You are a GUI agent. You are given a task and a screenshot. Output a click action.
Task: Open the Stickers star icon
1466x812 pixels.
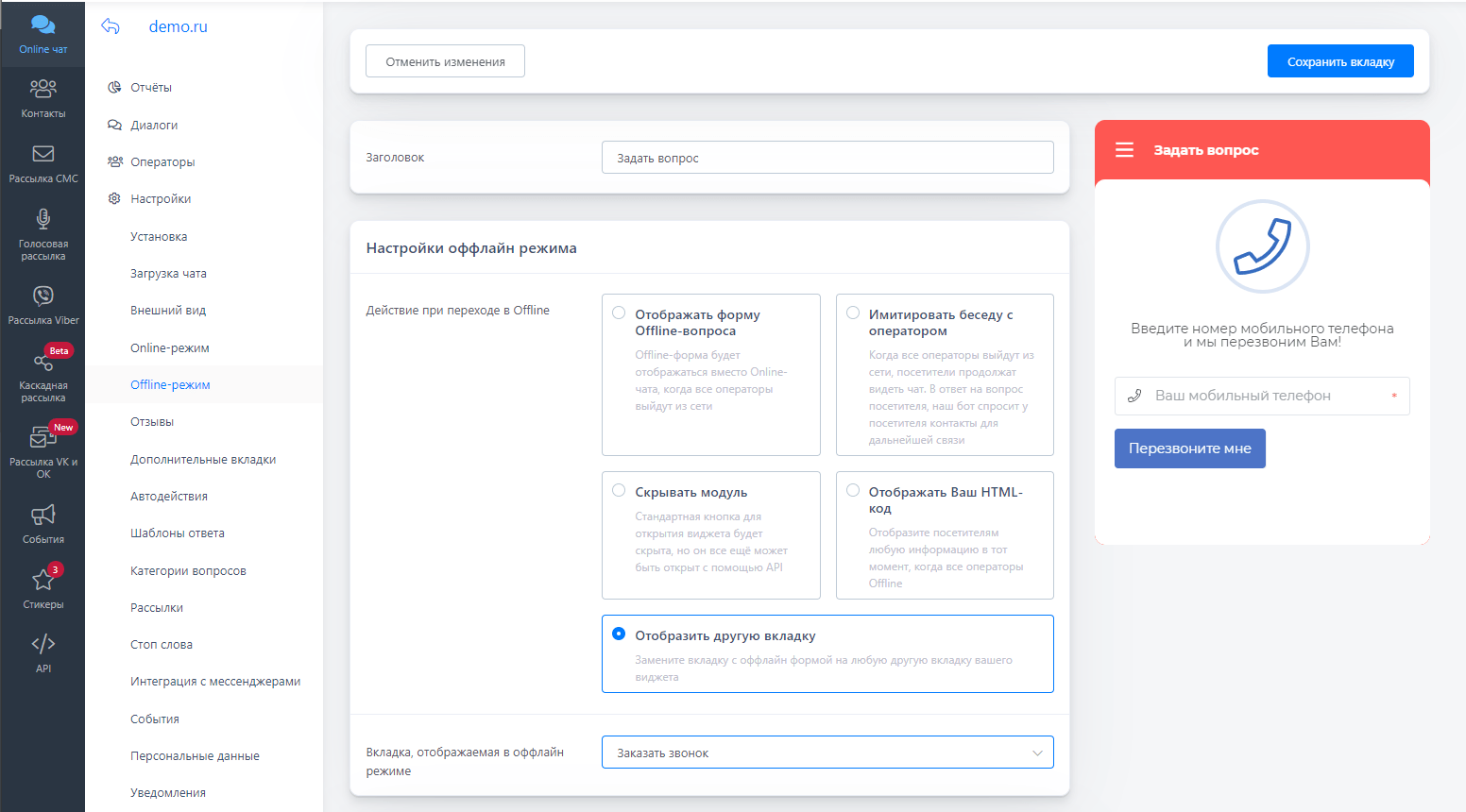point(43,580)
